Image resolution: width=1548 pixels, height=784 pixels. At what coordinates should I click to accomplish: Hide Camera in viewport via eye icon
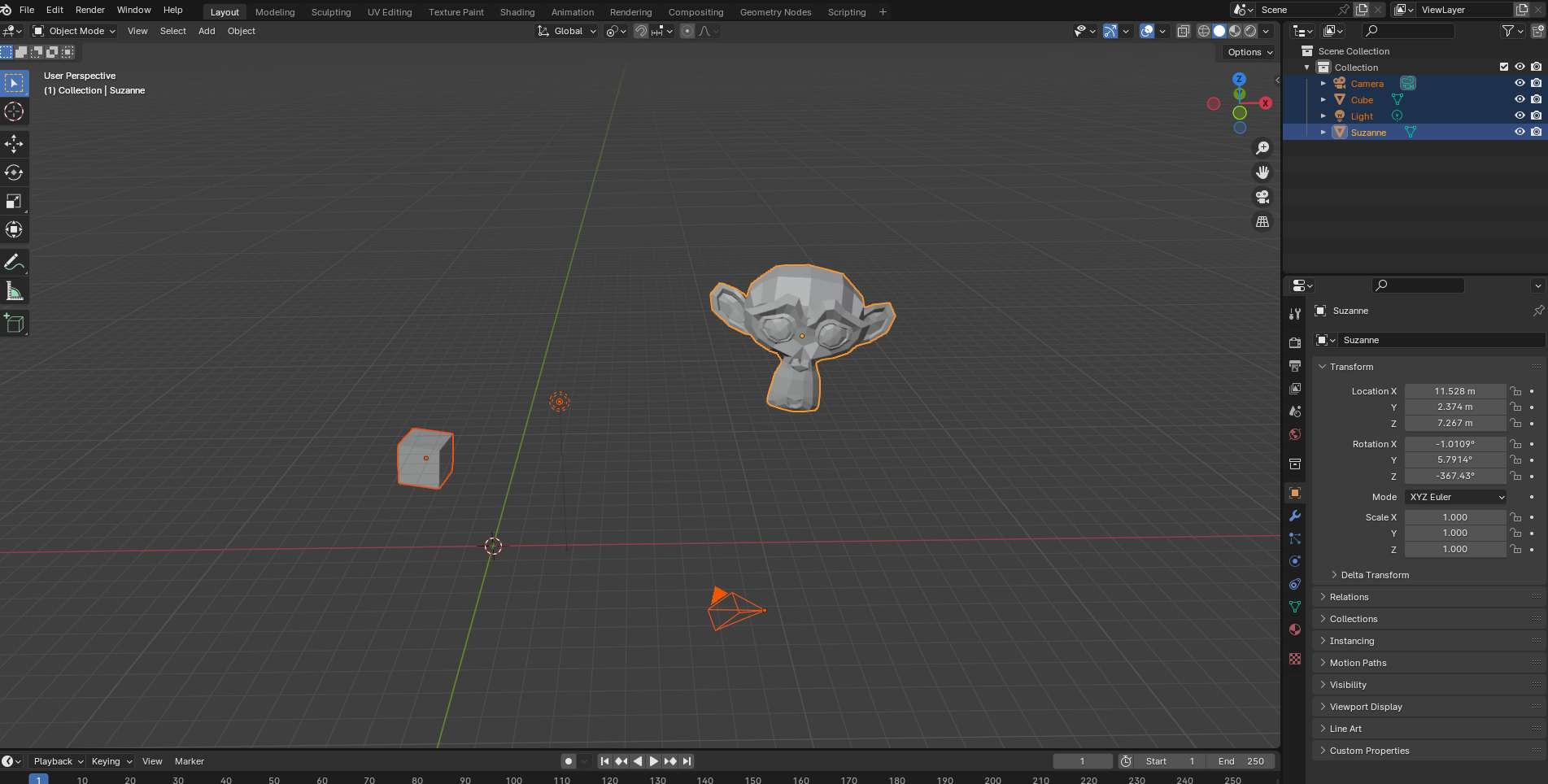1520,83
